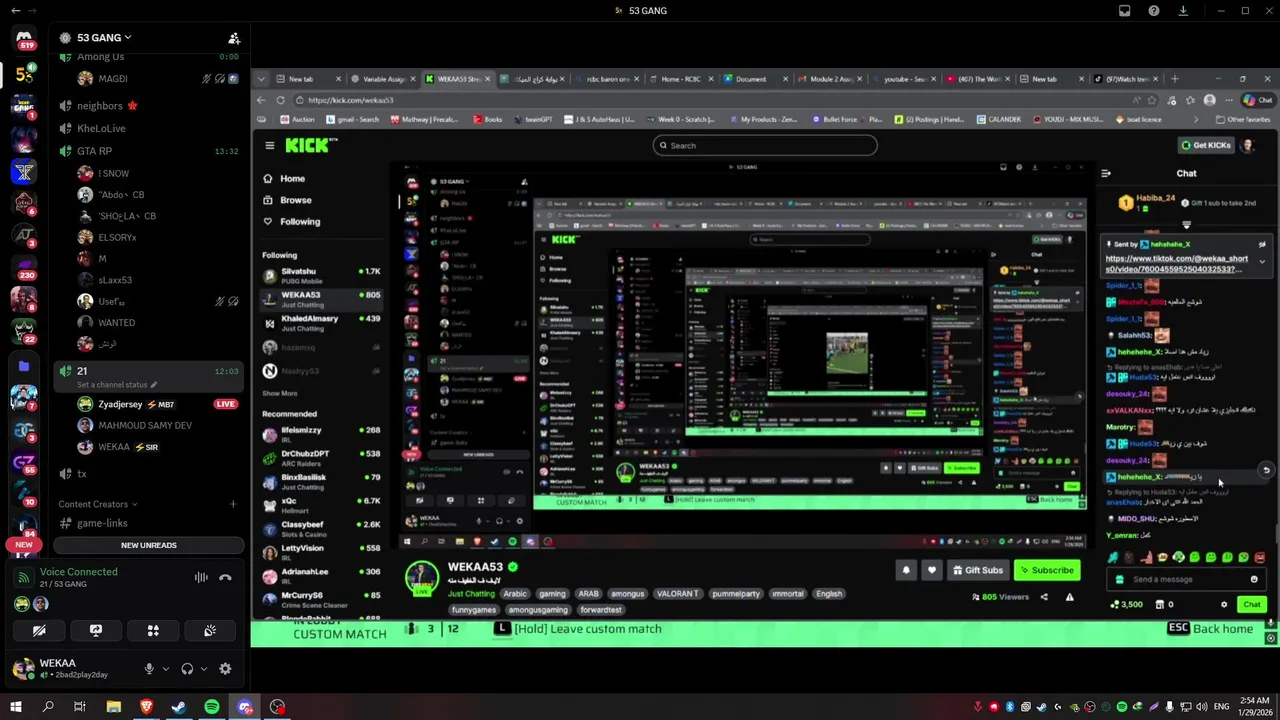Screen dimensions: 1280x720
Task: Click the Gift Subs button on Kick
Action: pos(978,570)
